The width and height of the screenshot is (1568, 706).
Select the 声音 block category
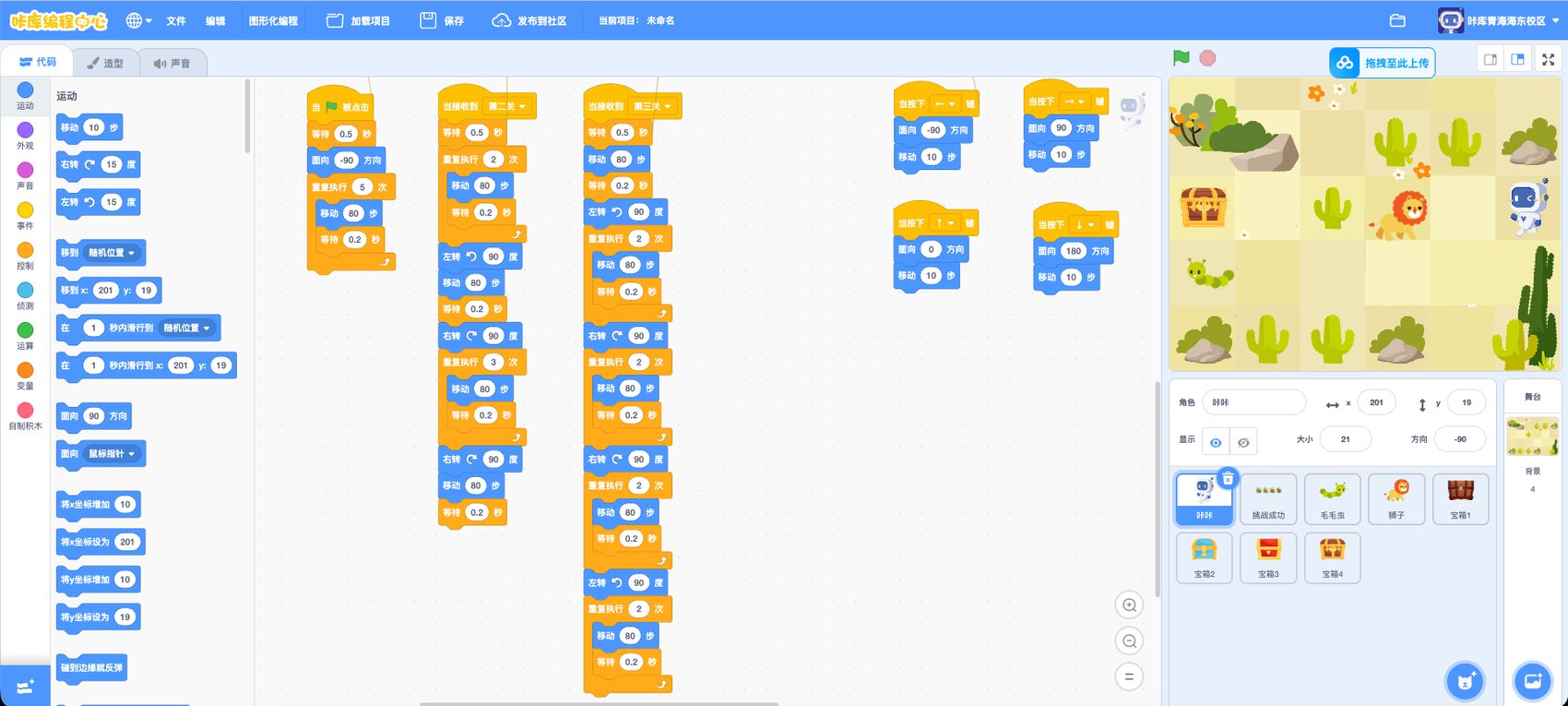[x=25, y=175]
